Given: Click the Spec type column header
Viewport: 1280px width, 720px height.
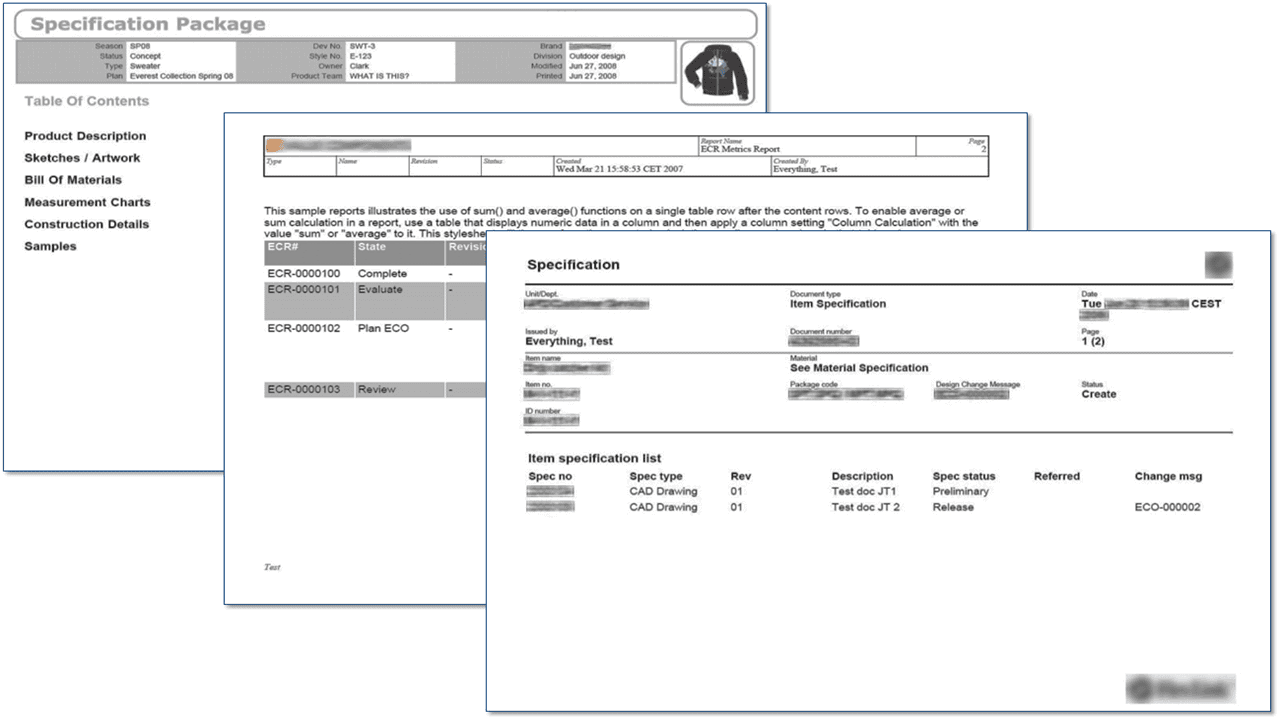Looking at the screenshot, I should [655, 476].
